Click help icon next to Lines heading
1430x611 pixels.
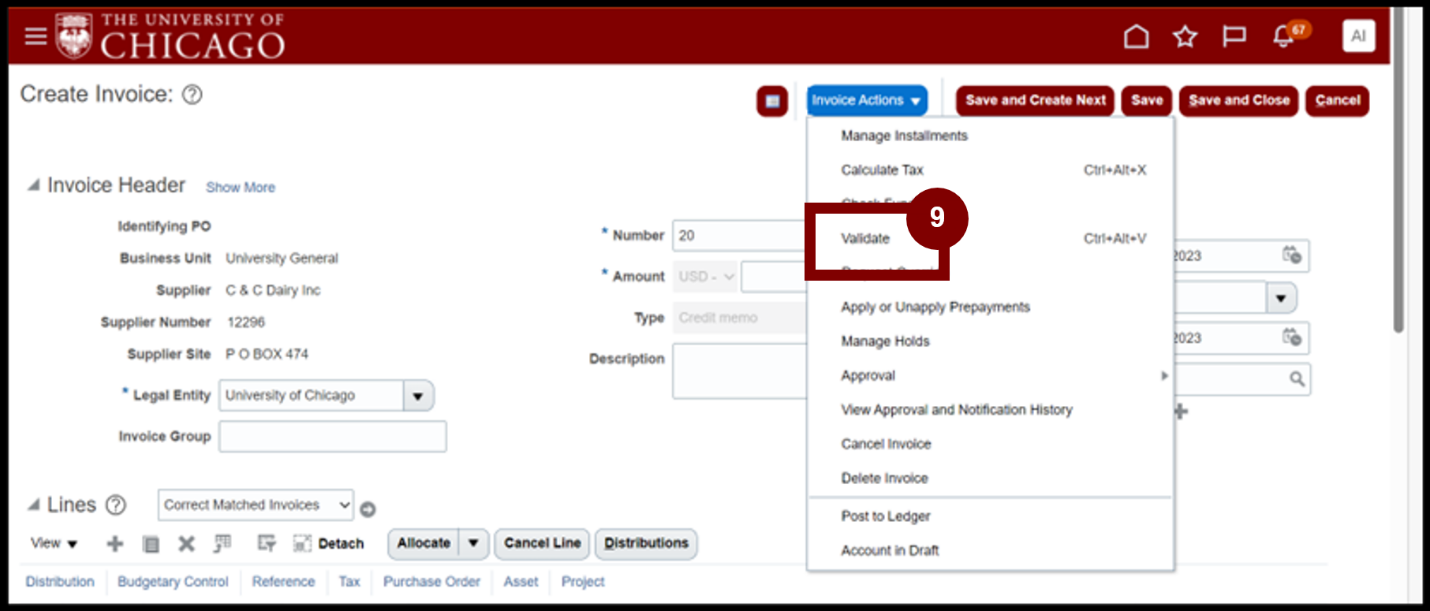(x=116, y=505)
